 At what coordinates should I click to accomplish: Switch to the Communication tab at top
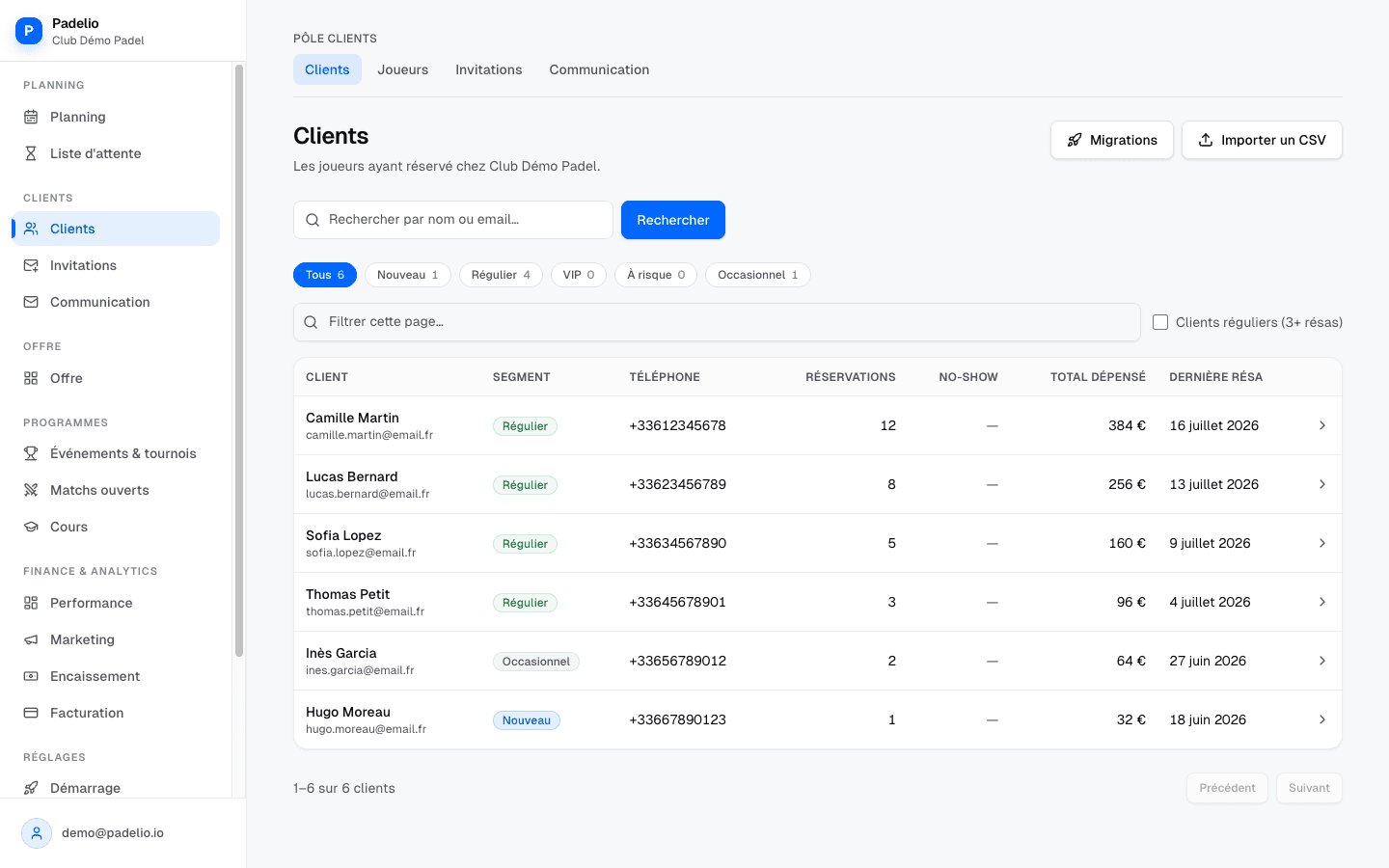[599, 69]
